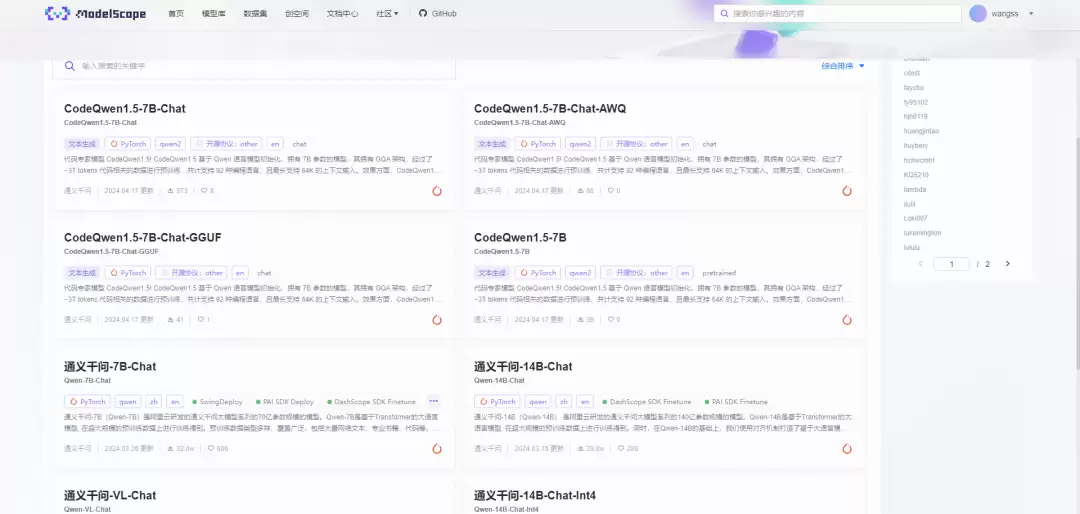This screenshot has height=514, width=1080.
Task: Open the wangss account dropdown arrow
Action: click(x=1031, y=13)
